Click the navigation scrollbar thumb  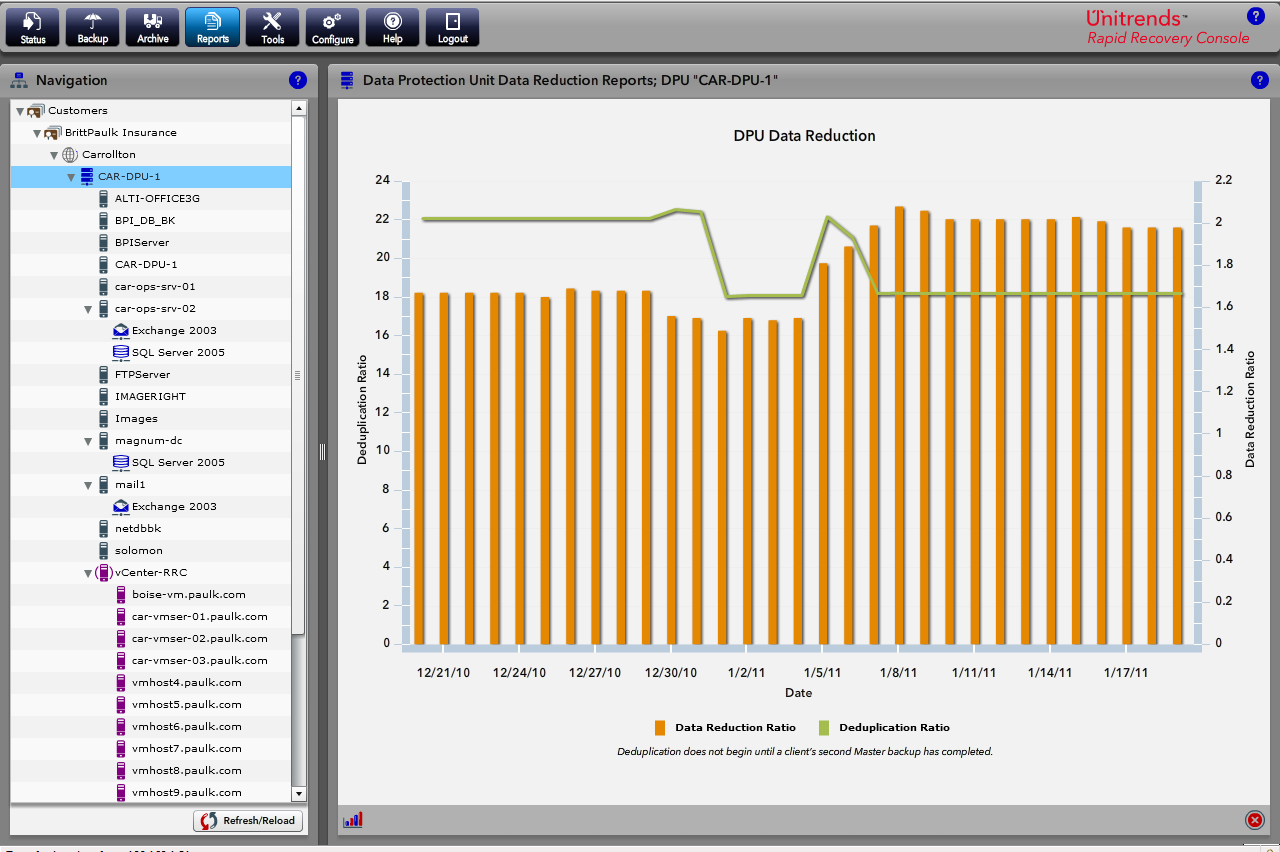(x=298, y=374)
